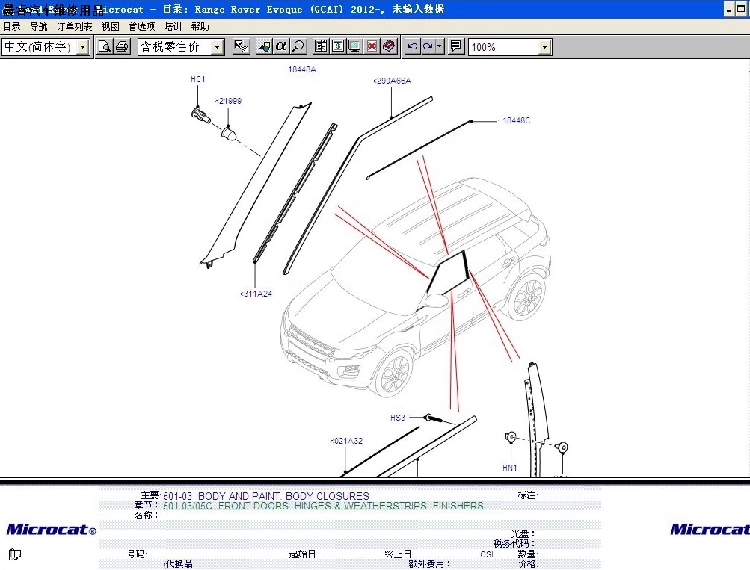Screen dimensions: 750x570
Task: Open the language dropdown 中文(简体字)
Action: coord(45,47)
